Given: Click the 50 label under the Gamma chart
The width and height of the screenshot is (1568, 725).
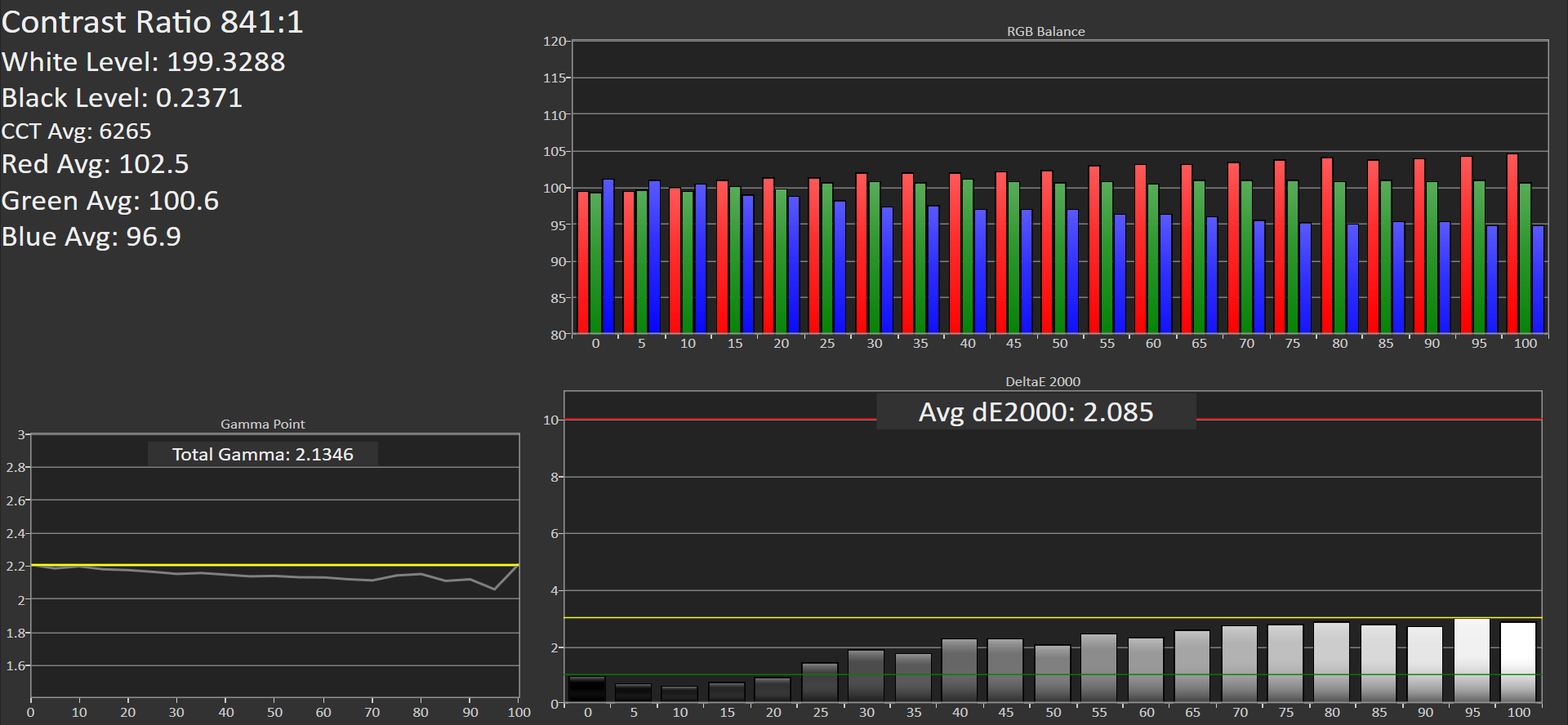Looking at the screenshot, I should pos(275,712).
